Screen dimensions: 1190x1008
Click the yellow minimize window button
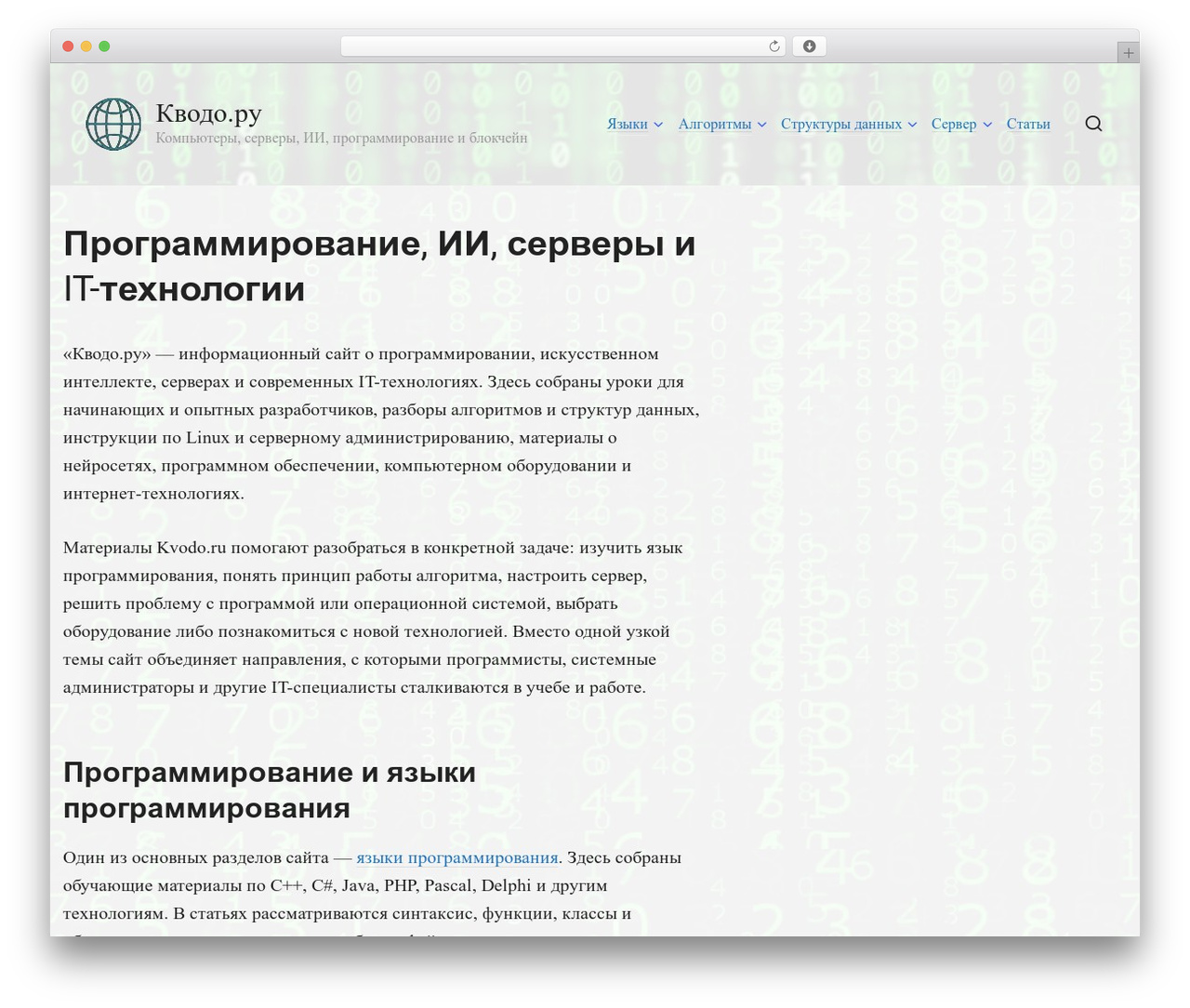coord(86,46)
